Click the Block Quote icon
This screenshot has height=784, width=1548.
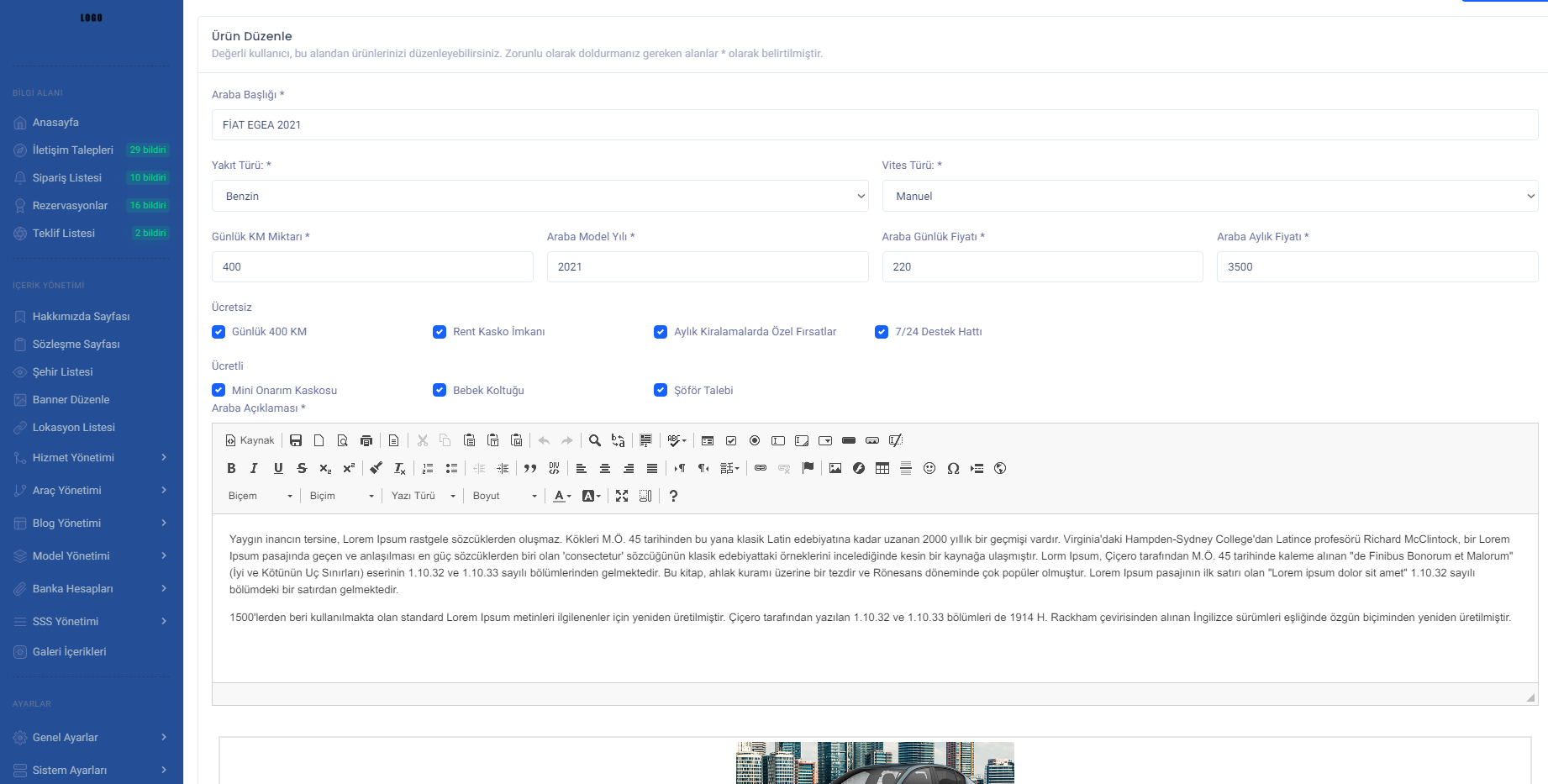click(x=530, y=468)
